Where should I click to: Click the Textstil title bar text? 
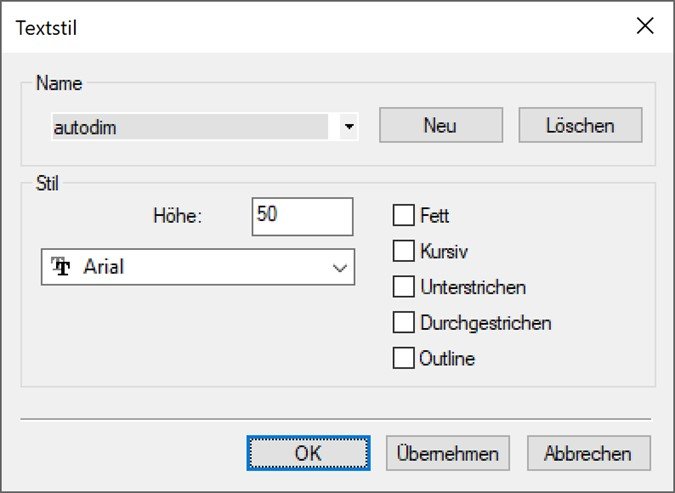pyautogui.click(x=48, y=27)
